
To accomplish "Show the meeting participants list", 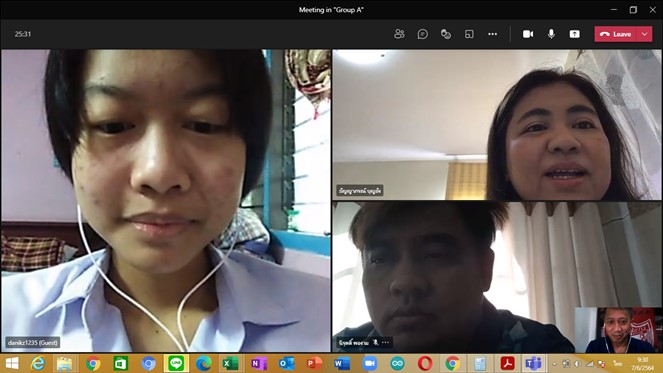I will pos(399,34).
